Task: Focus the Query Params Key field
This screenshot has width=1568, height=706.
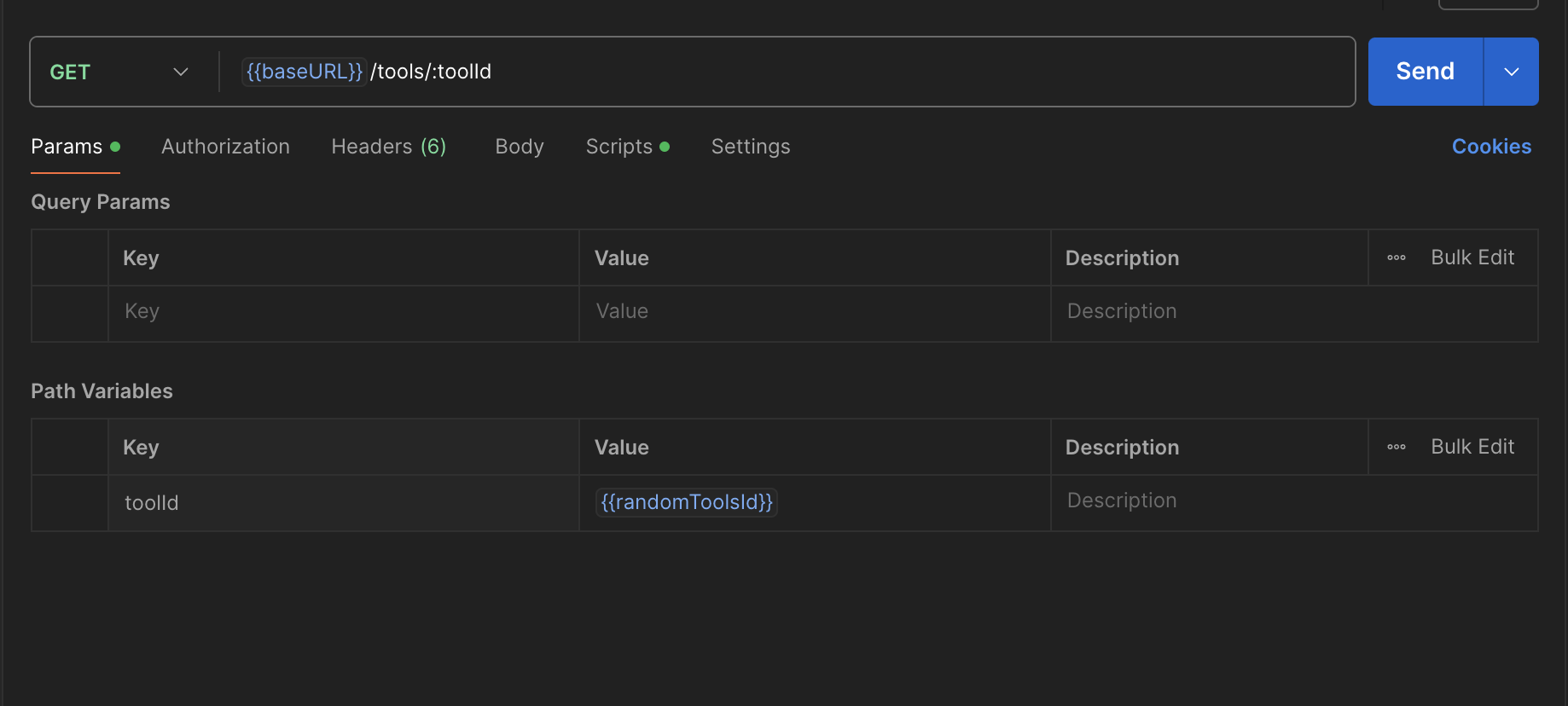Action: tap(341, 312)
